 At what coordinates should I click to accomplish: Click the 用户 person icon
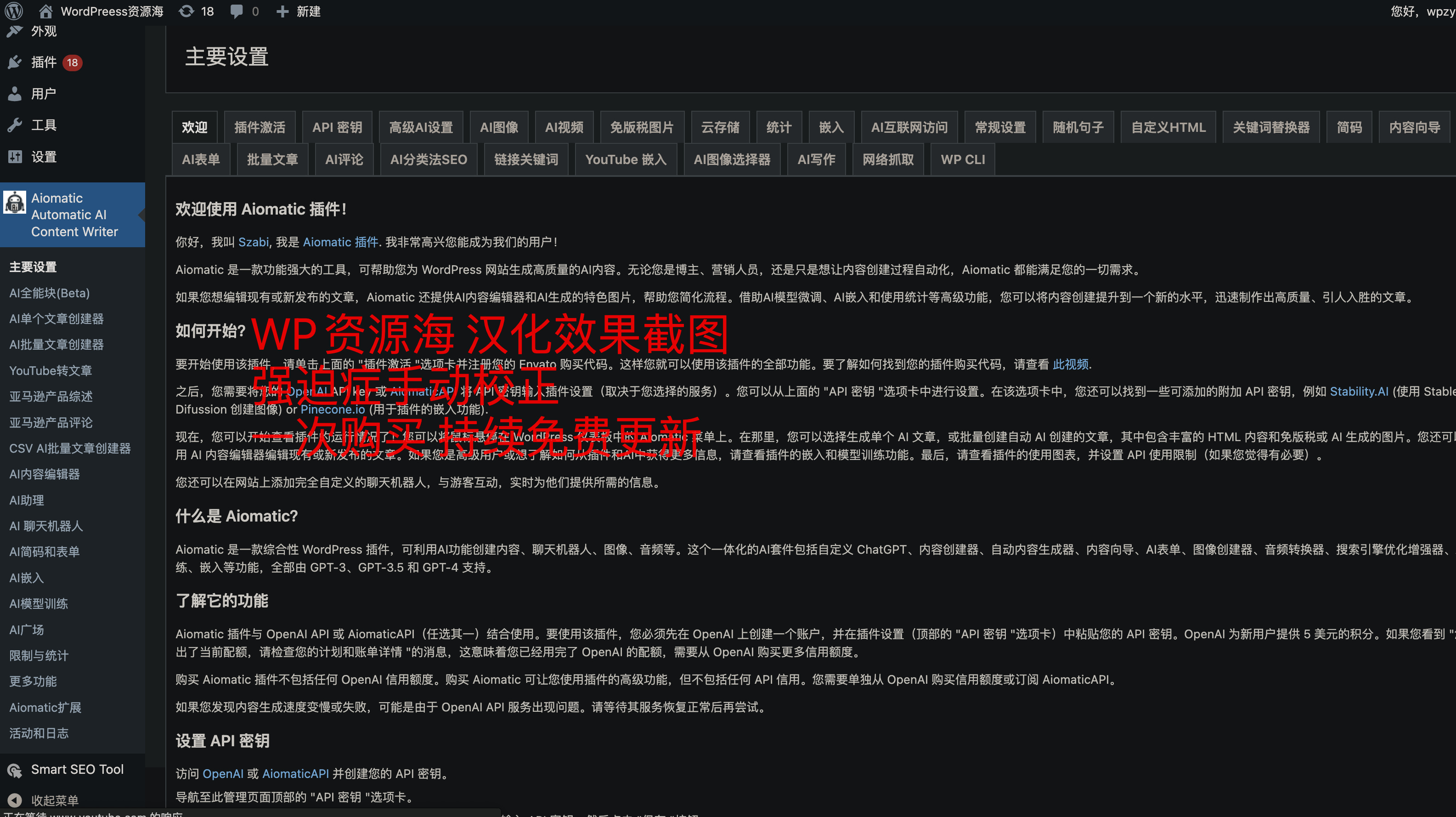[15, 94]
